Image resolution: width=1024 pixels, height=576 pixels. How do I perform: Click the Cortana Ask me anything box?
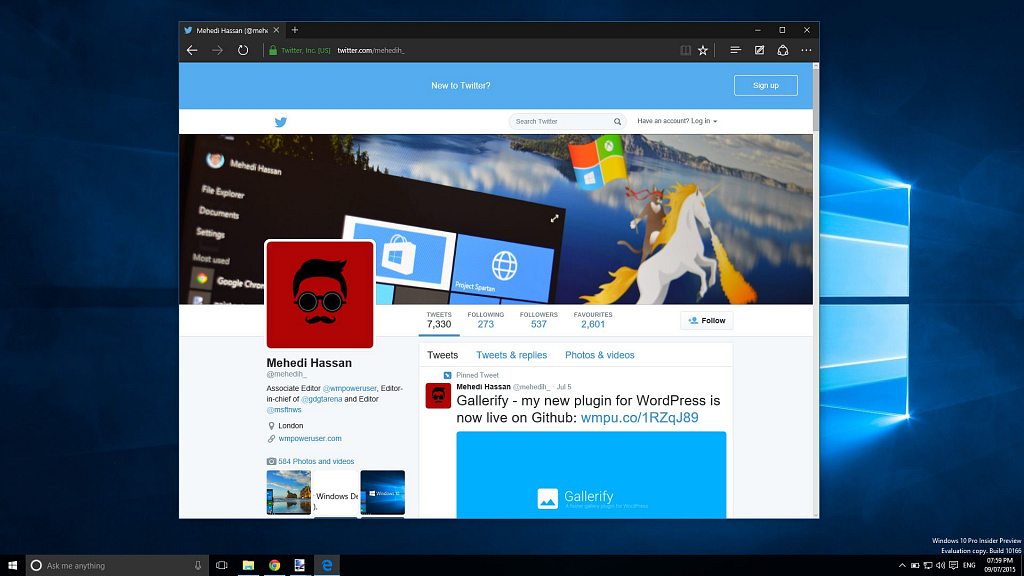117,566
